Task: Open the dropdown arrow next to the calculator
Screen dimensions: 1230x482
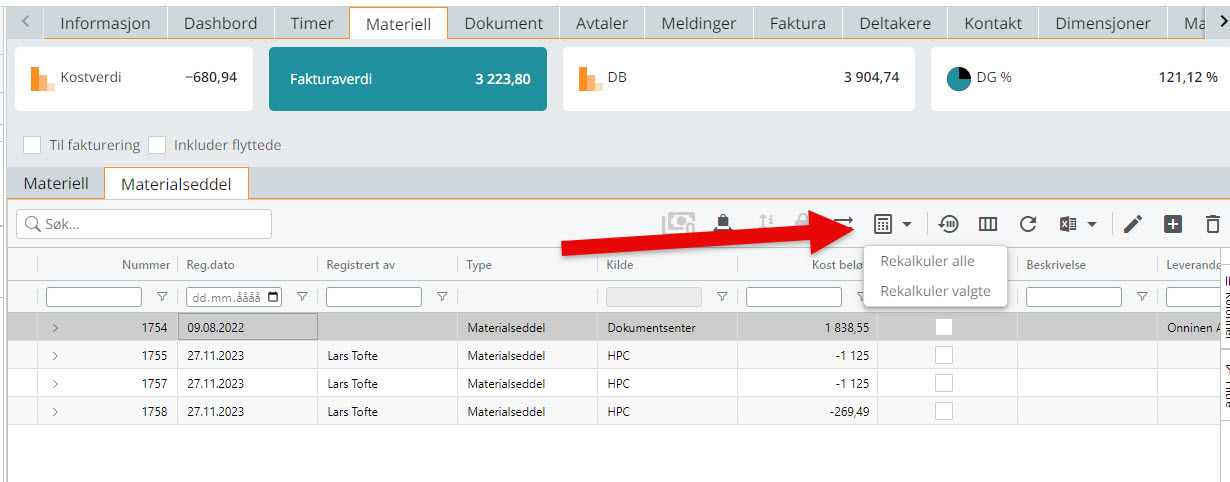Action: click(907, 224)
